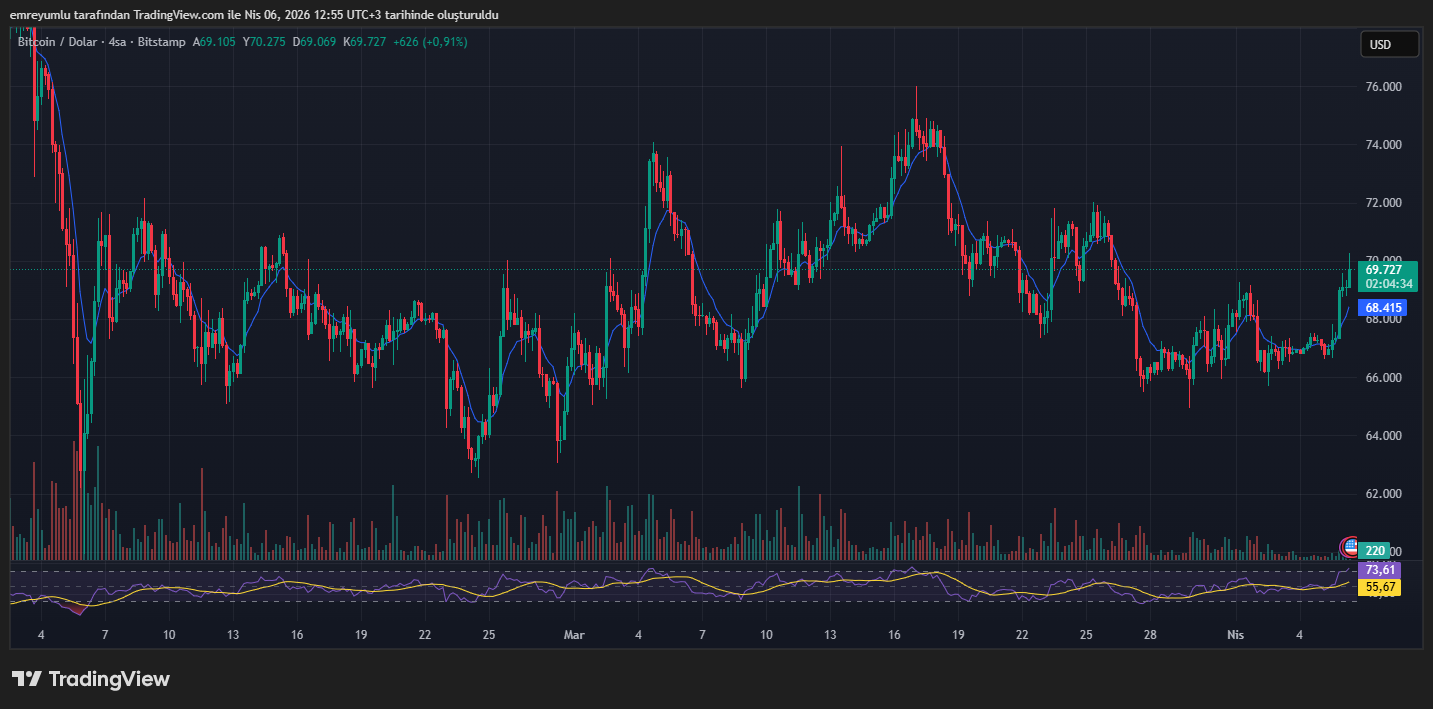
Task: Click the +626 (+0,91%) change value
Action: tap(430, 42)
